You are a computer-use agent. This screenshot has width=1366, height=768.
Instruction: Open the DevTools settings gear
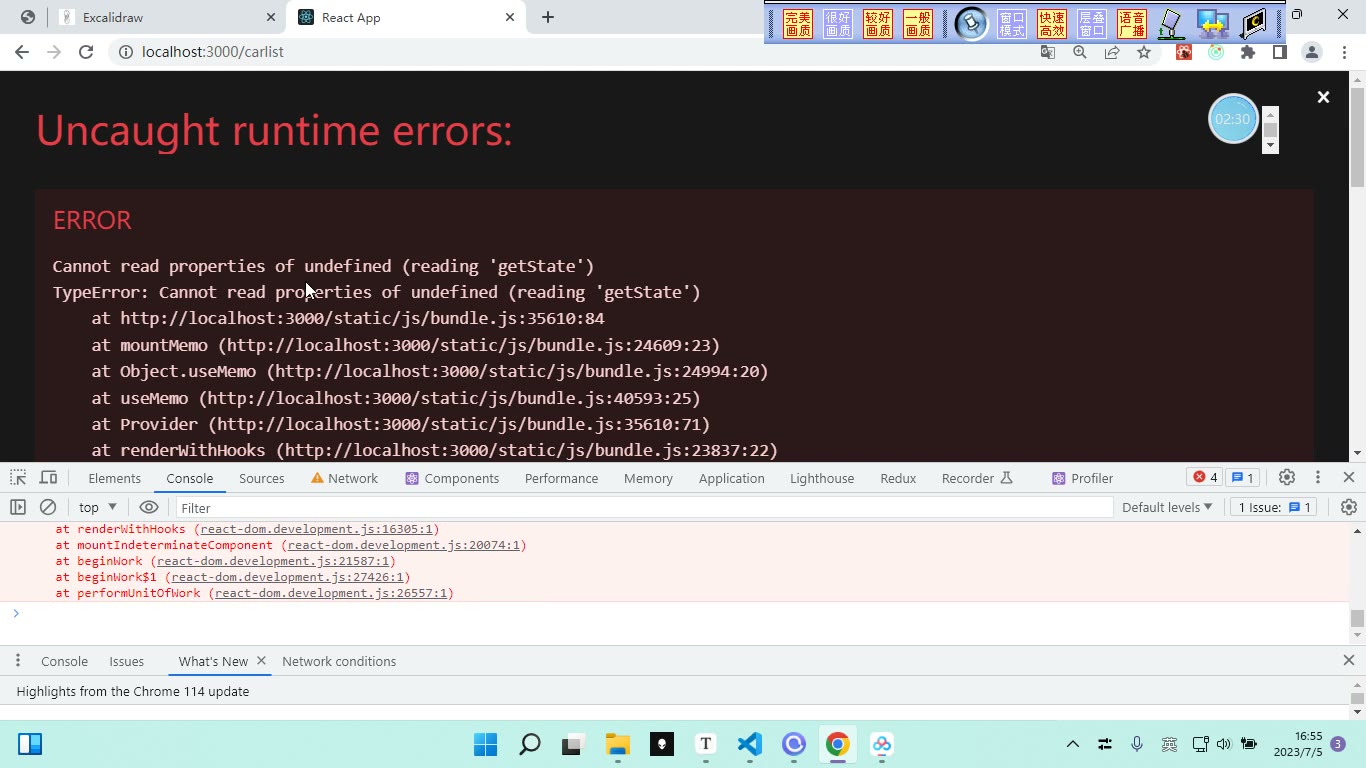tap(1287, 478)
